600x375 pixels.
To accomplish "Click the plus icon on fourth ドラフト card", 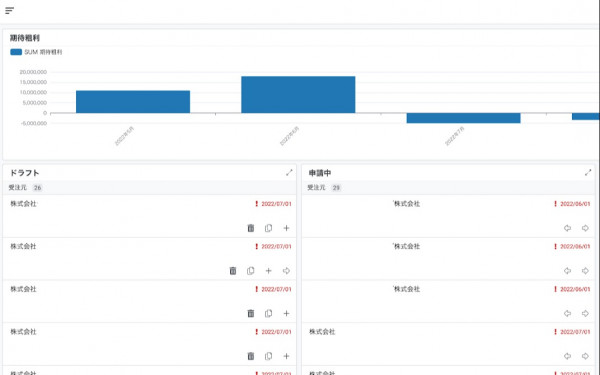I will pyautogui.click(x=286, y=356).
